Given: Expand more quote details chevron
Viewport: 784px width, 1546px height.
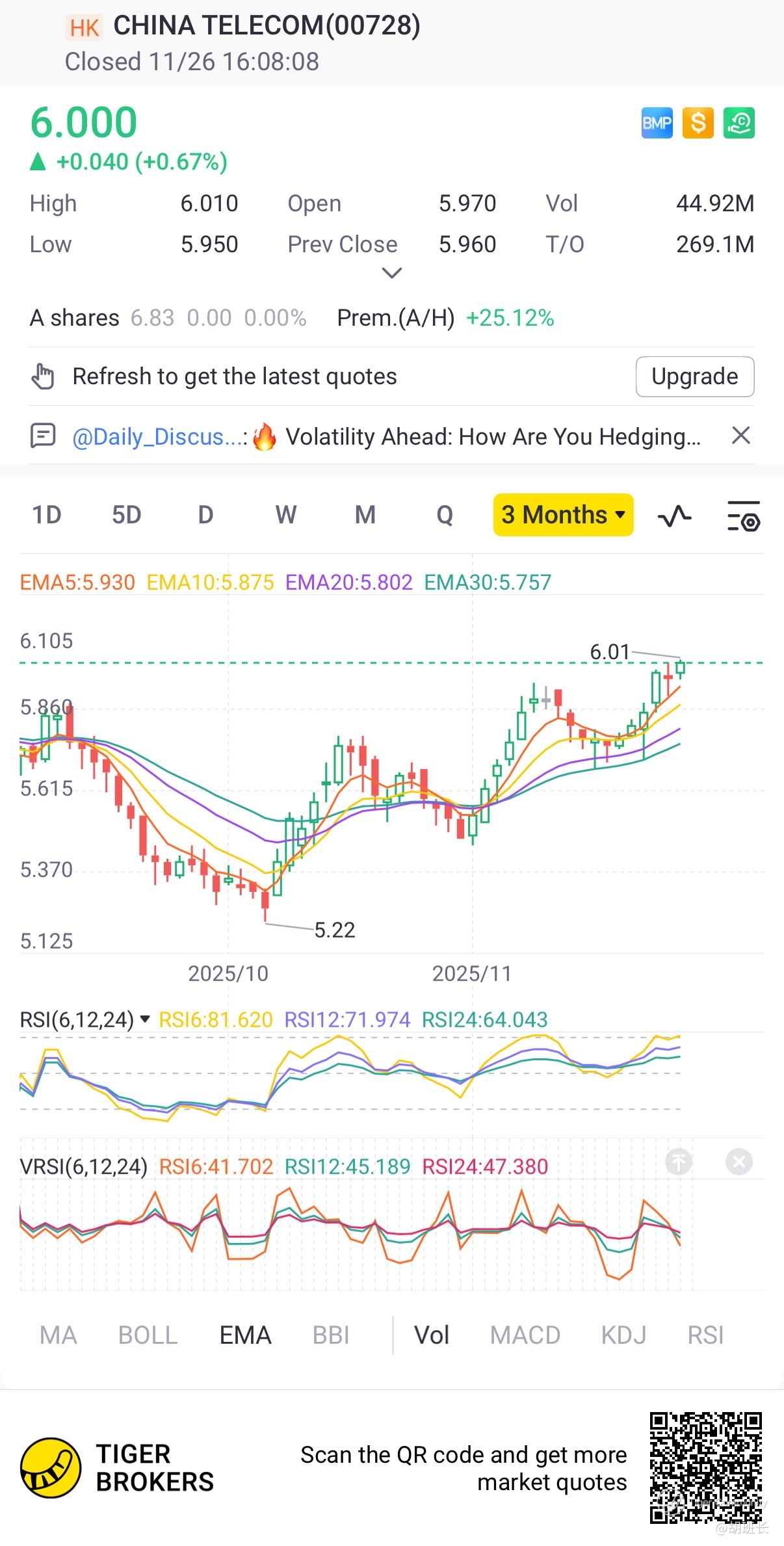Looking at the screenshot, I should 391,273.
